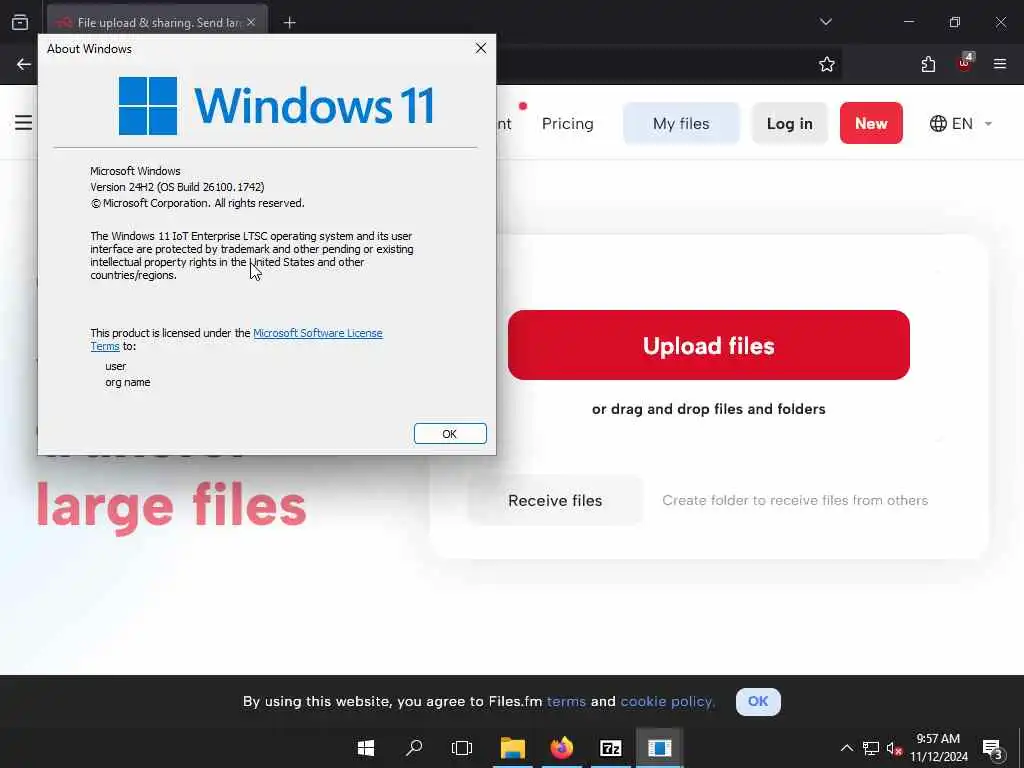Image resolution: width=1024 pixels, height=768 pixels.
Task: Close the File upload & sharing tab
Action: coord(251,22)
